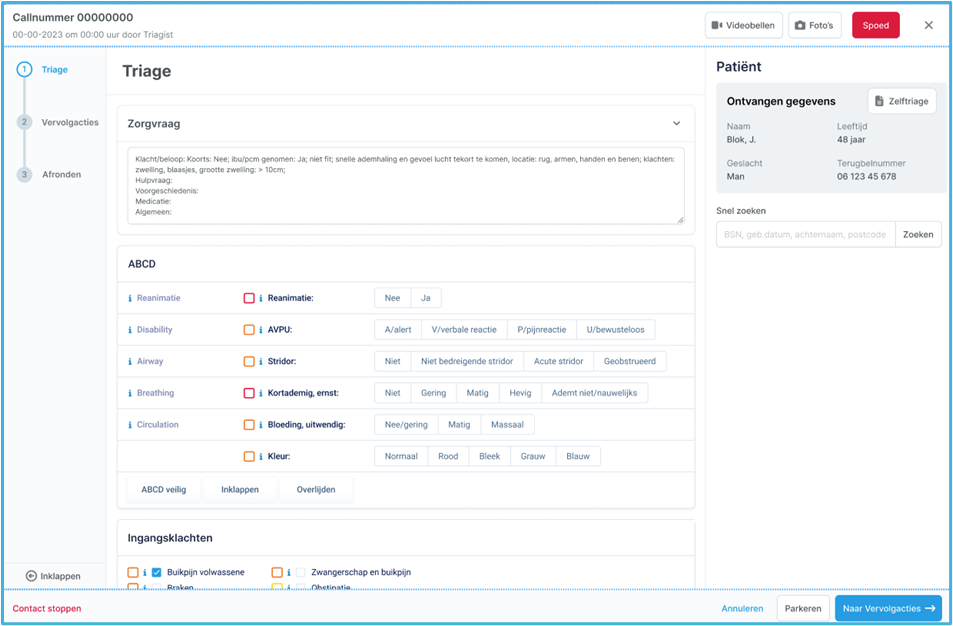Viewport: 953px width, 626px height.
Task: Open the Zelftriage document
Action: [x=901, y=101]
